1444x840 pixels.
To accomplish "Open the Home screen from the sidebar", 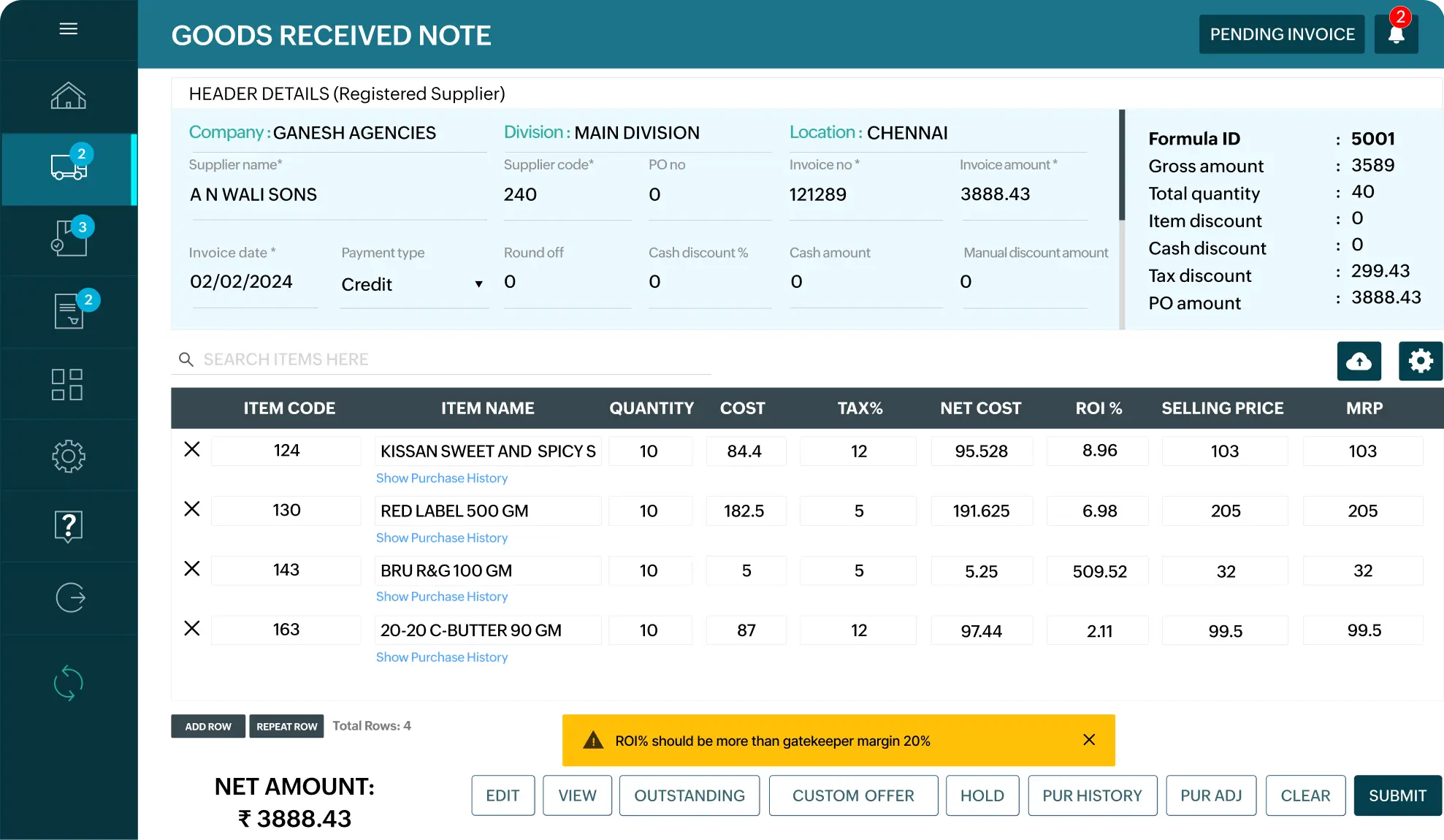I will coord(68,96).
